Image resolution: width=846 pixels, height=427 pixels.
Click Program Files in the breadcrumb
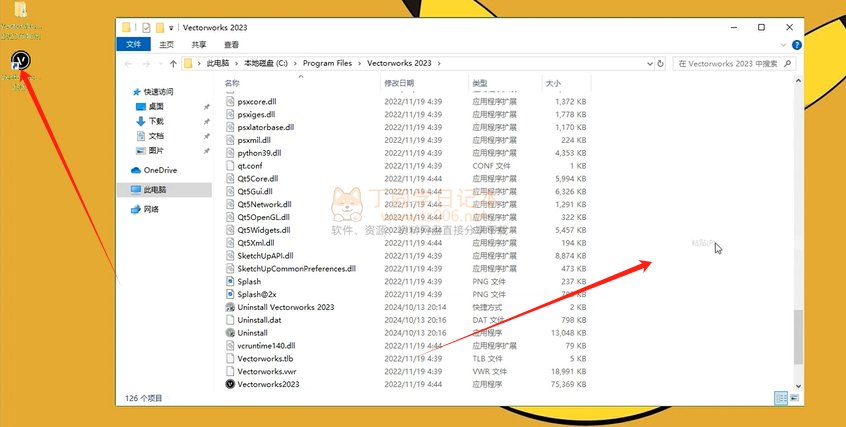328,63
